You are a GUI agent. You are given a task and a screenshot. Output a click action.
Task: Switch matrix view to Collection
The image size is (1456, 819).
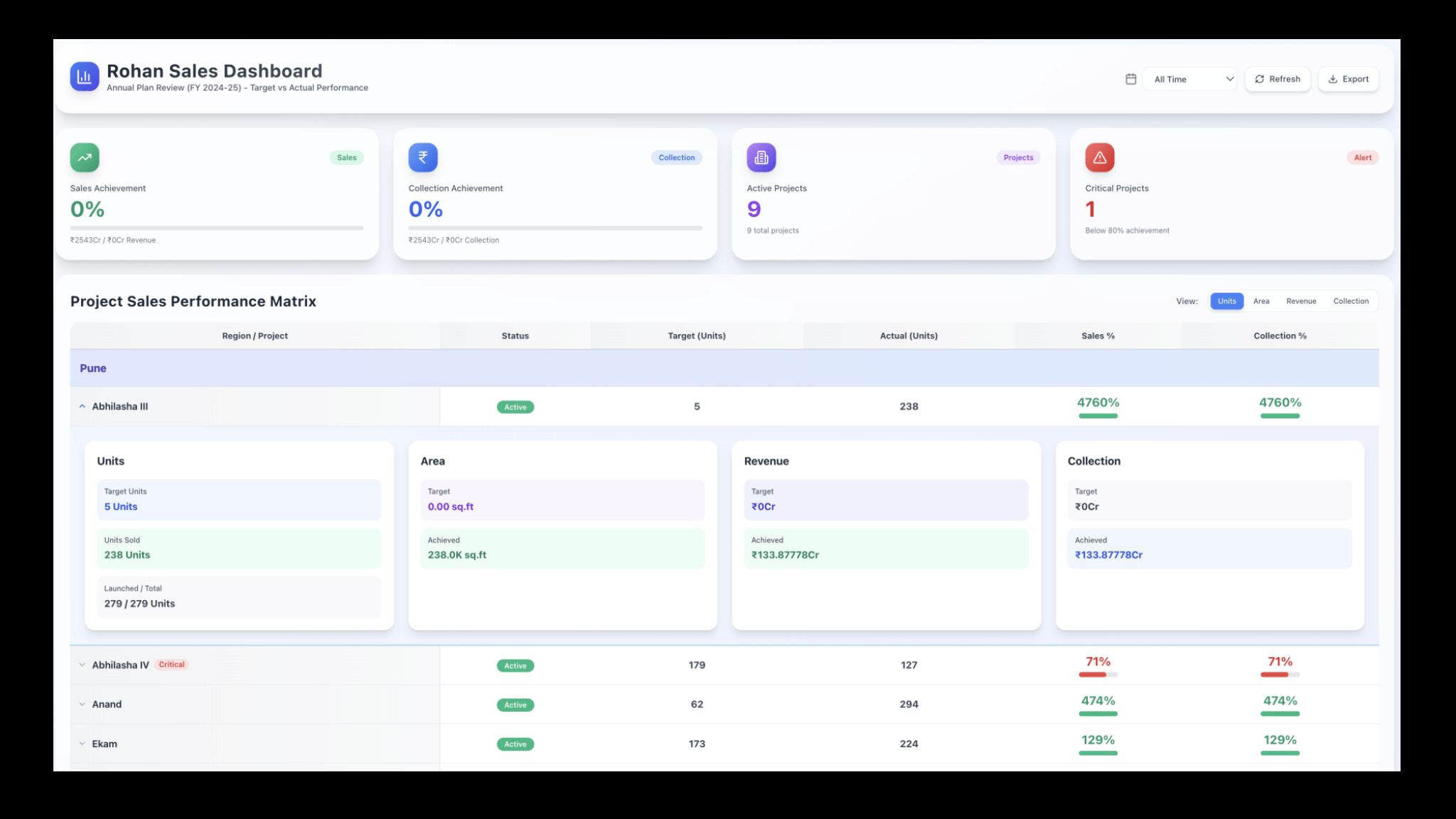pos(1351,301)
